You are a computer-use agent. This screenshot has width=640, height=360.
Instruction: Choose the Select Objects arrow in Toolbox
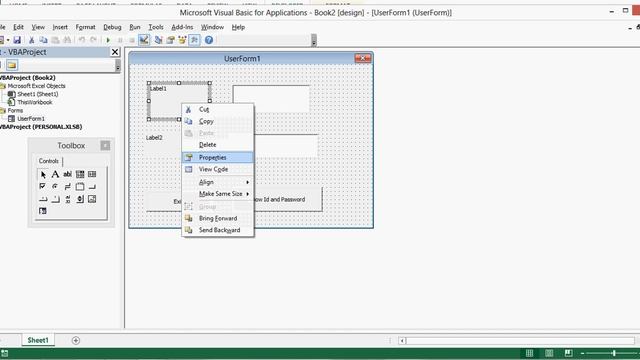point(43,174)
